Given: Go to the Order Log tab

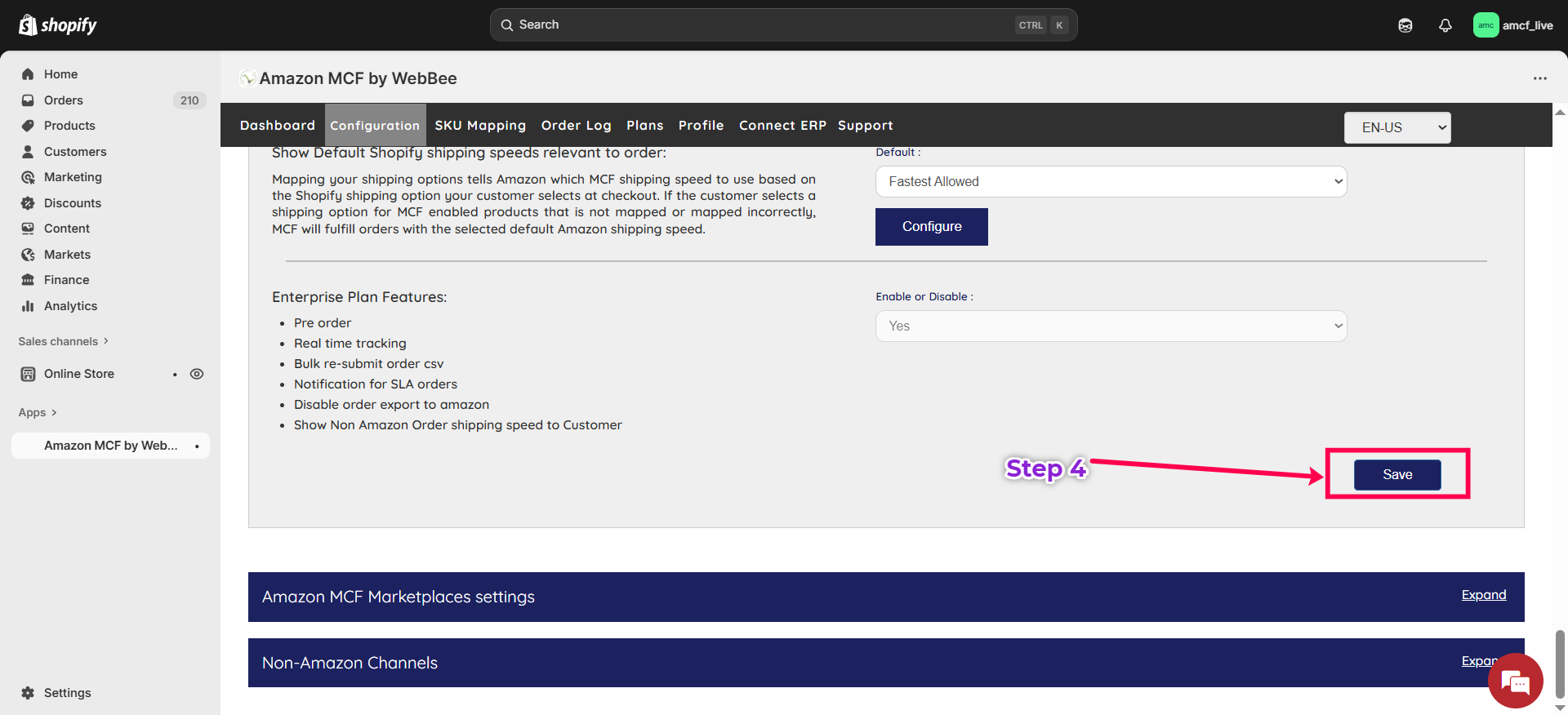Looking at the screenshot, I should (x=576, y=126).
